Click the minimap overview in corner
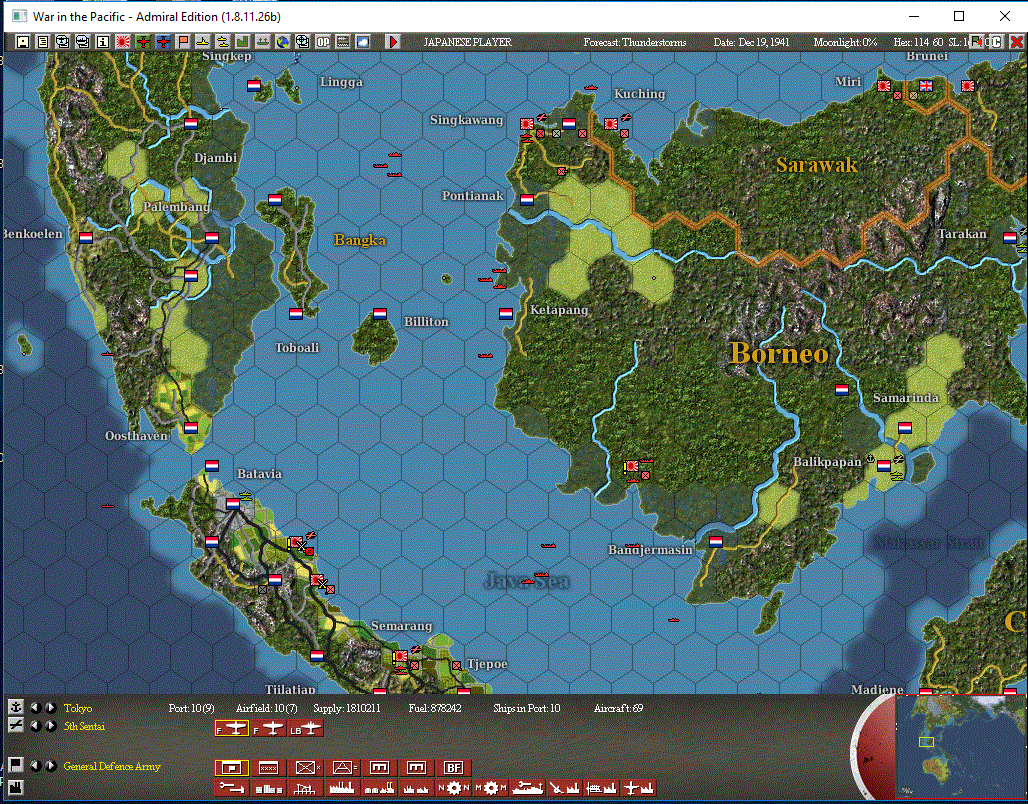This screenshot has height=804, width=1028. coord(960,746)
